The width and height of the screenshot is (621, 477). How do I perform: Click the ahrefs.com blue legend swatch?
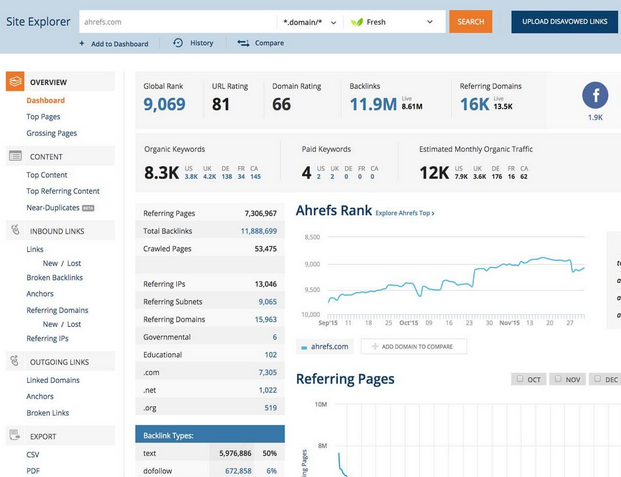[x=304, y=347]
